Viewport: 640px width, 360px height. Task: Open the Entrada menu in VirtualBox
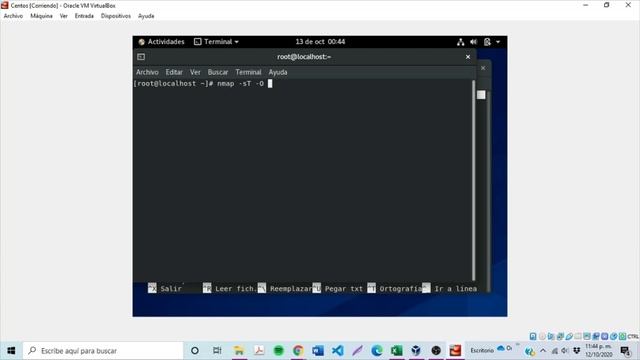click(84, 16)
